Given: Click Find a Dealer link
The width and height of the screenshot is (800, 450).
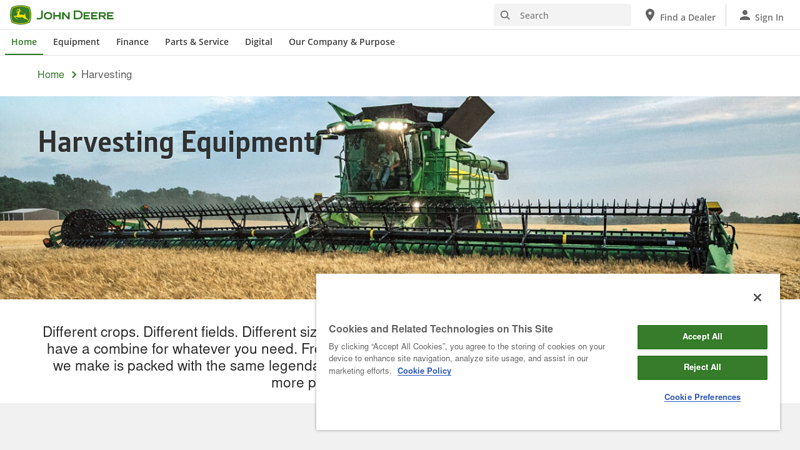Looking at the screenshot, I should pyautogui.click(x=680, y=16).
